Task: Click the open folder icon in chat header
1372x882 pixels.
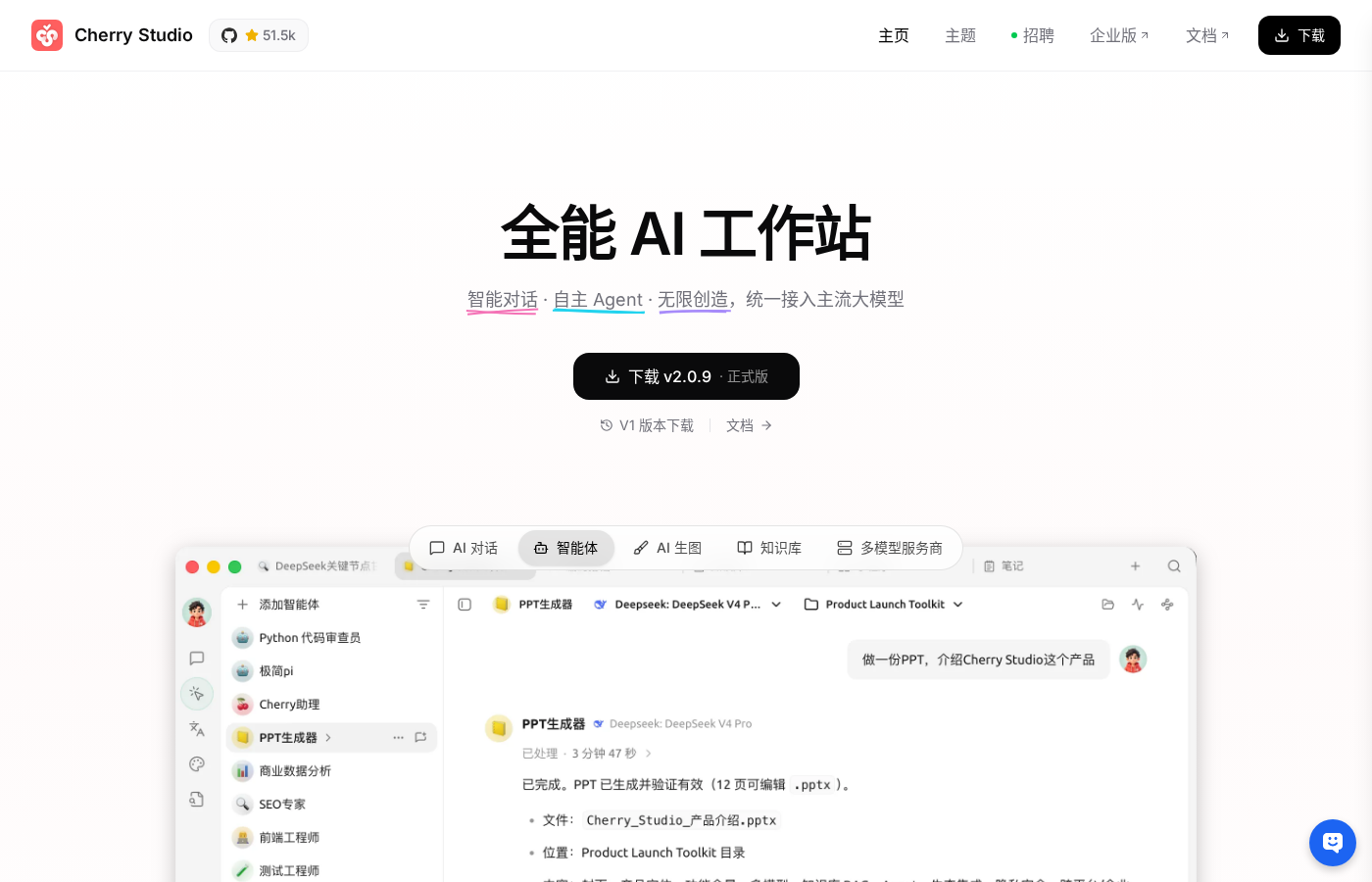Action: [1108, 605]
